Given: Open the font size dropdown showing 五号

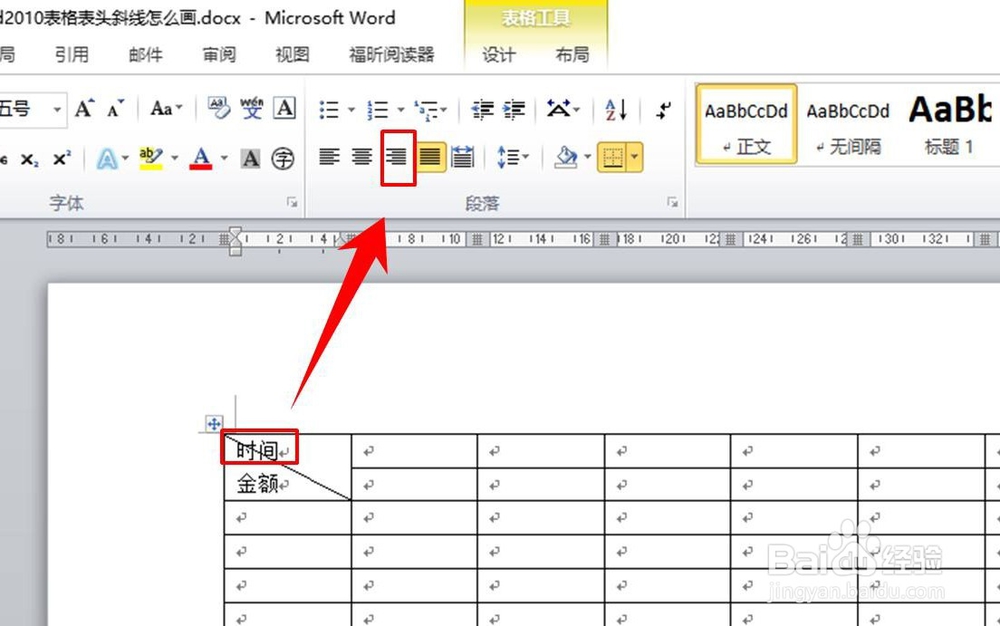Looking at the screenshot, I should click(58, 109).
